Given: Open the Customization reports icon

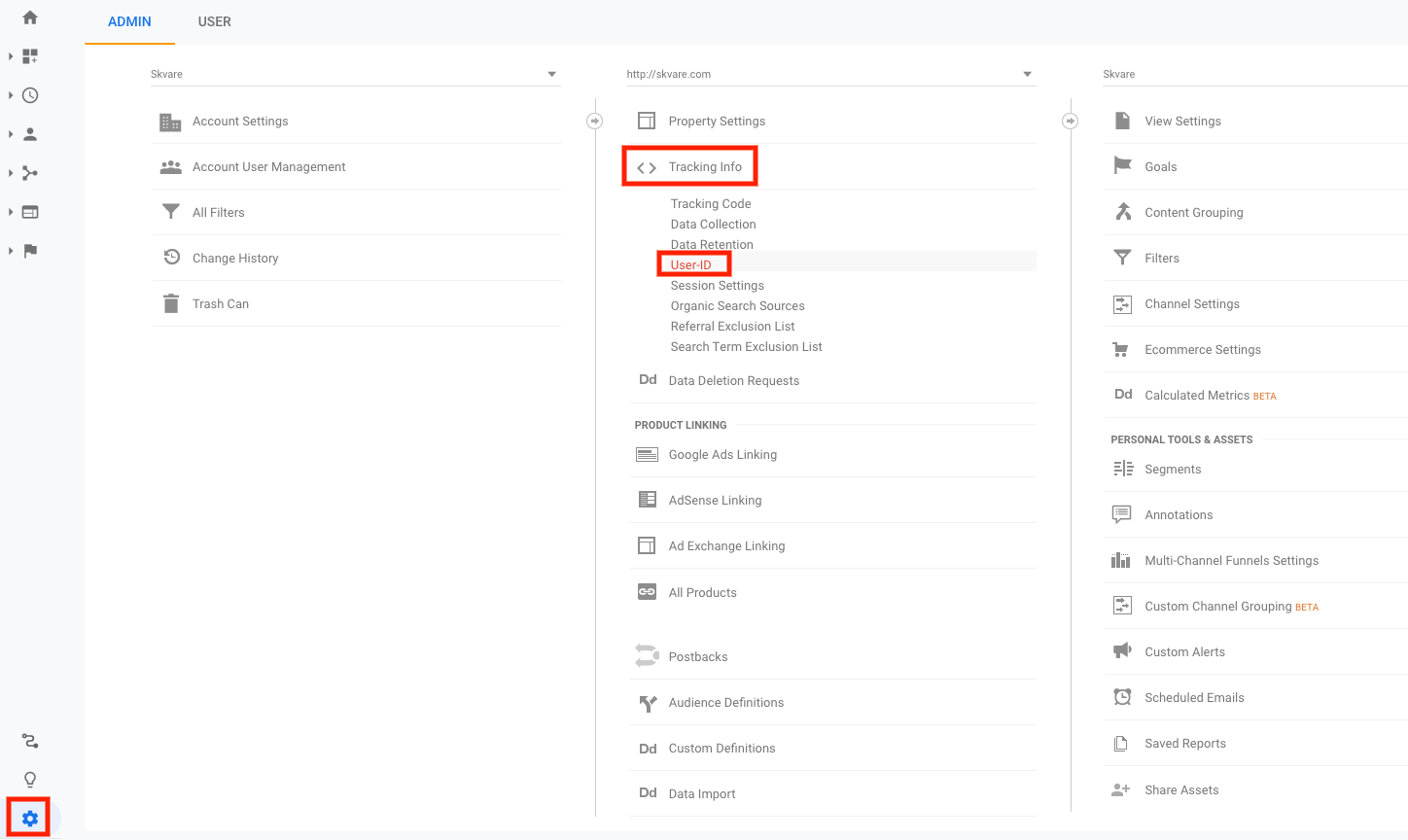Looking at the screenshot, I should pos(28,55).
